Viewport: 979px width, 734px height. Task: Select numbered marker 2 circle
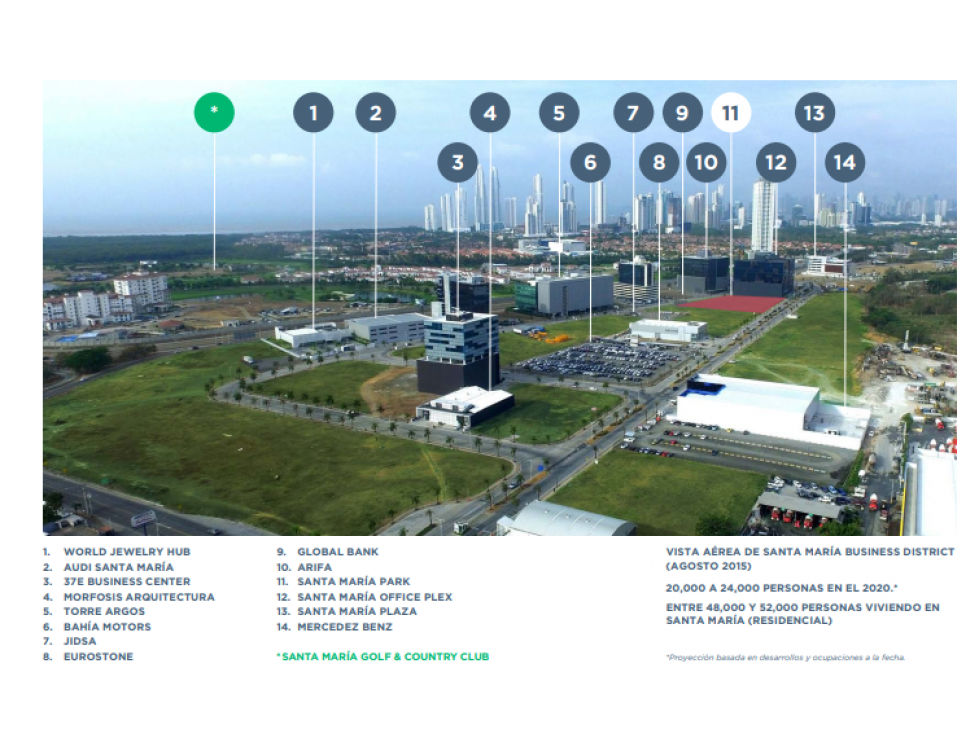[376, 112]
